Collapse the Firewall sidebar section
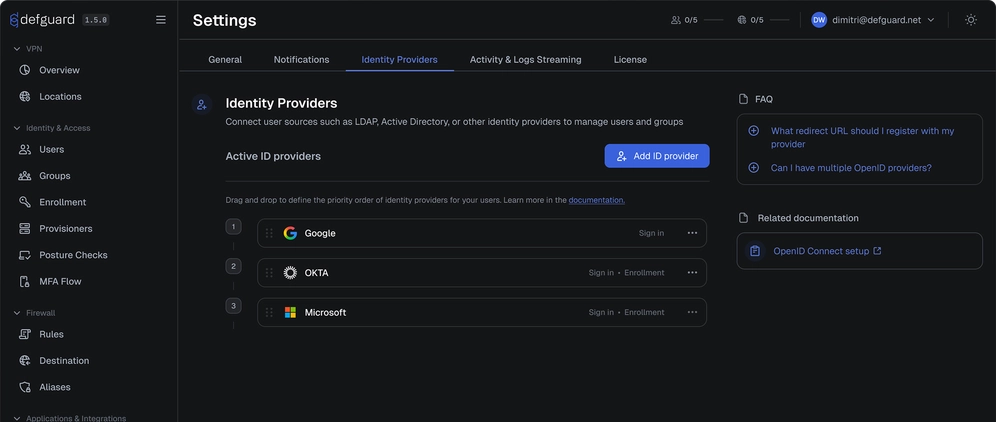The width and height of the screenshot is (996, 422). pyautogui.click(x=17, y=313)
